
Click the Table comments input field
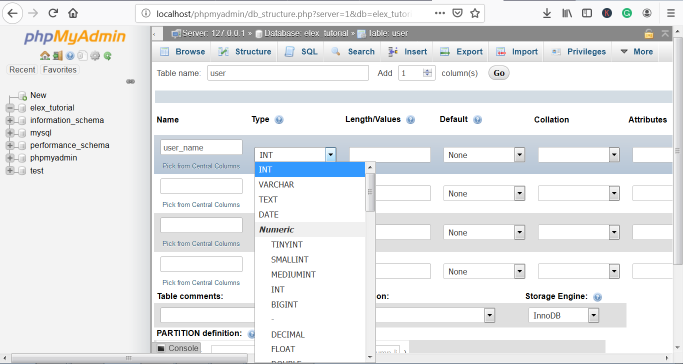tap(207, 315)
